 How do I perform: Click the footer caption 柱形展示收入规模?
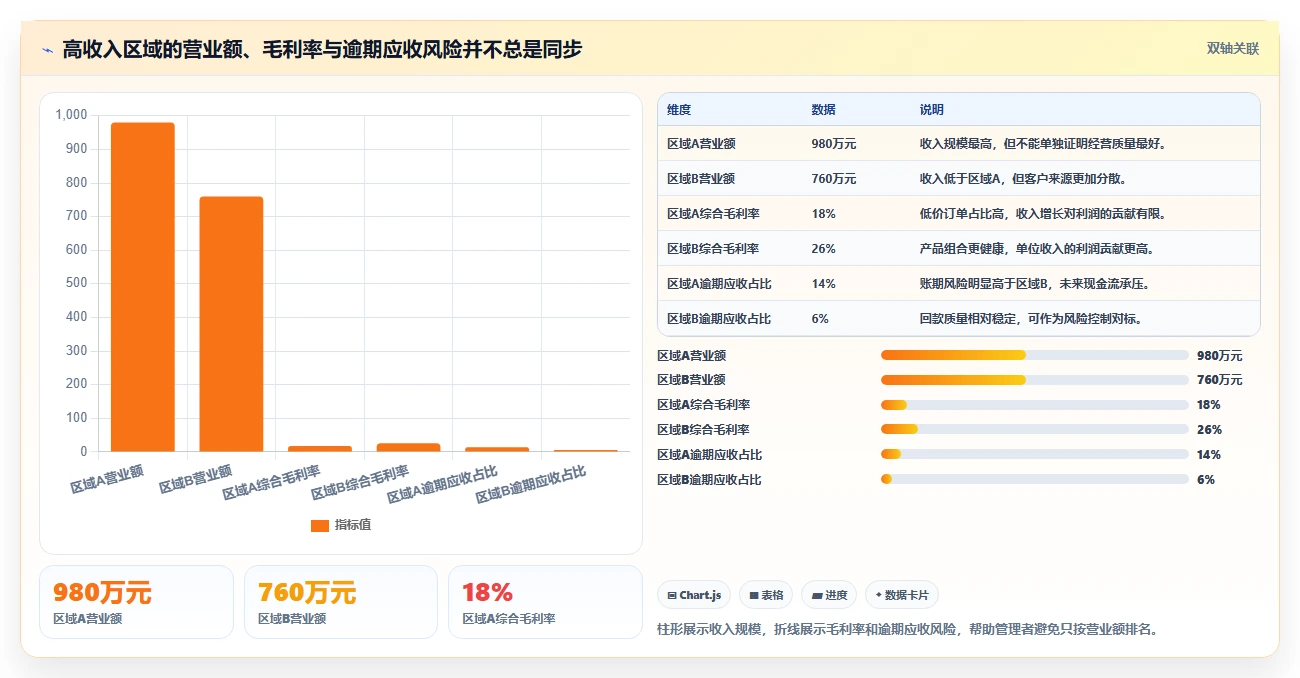(908, 630)
